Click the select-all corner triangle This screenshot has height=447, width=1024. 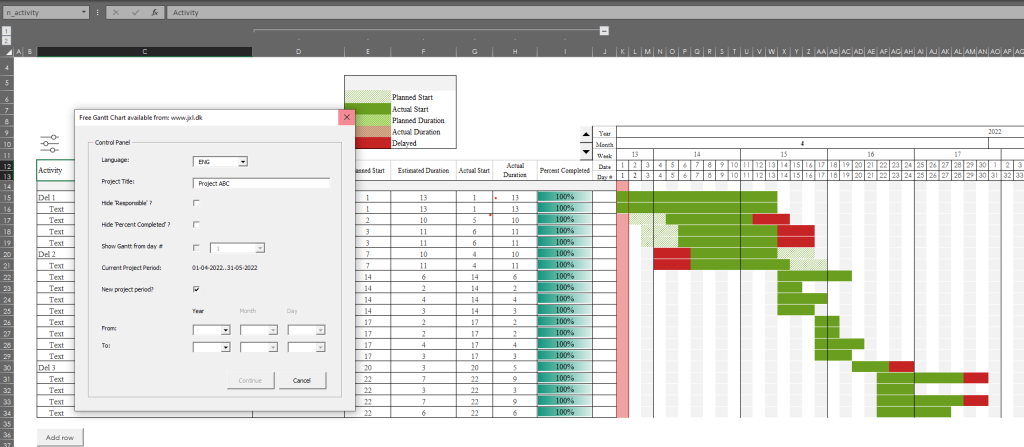7,52
